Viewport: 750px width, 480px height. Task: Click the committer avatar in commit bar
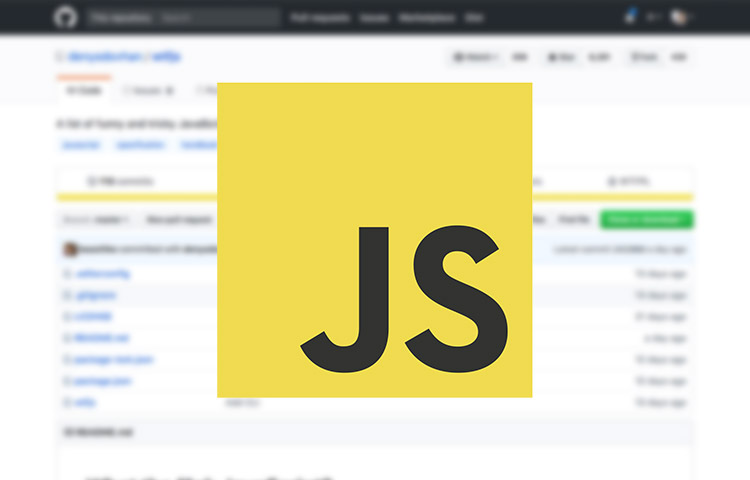click(x=71, y=249)
